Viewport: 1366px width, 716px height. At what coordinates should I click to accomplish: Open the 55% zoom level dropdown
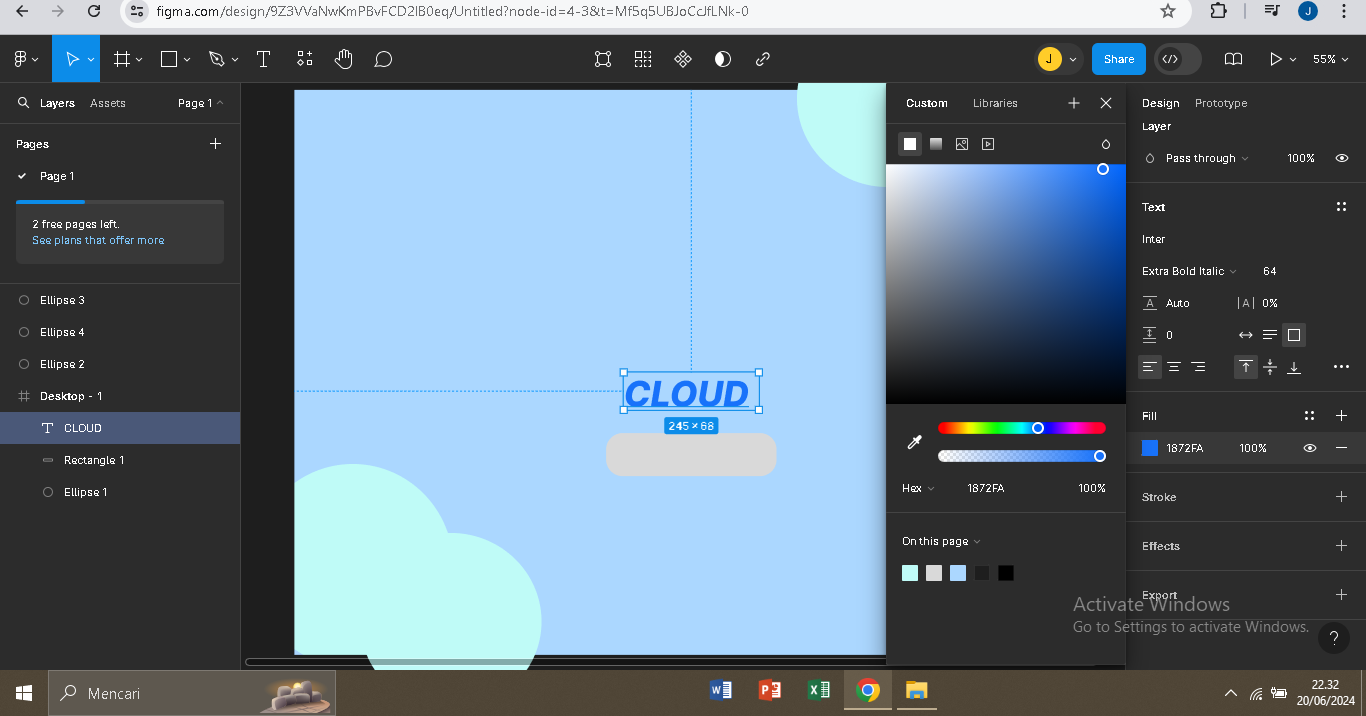(1331, 60)
